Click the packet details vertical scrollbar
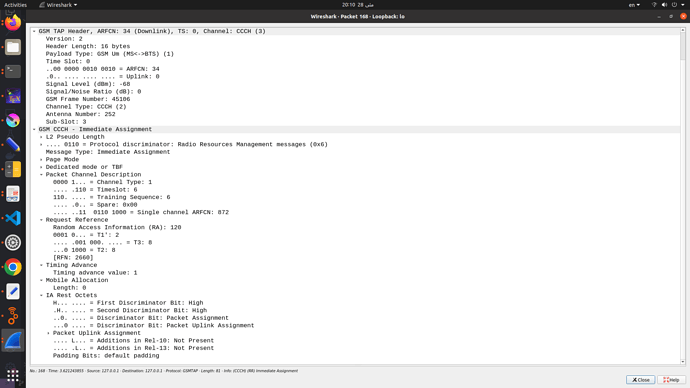 point(683,196)
